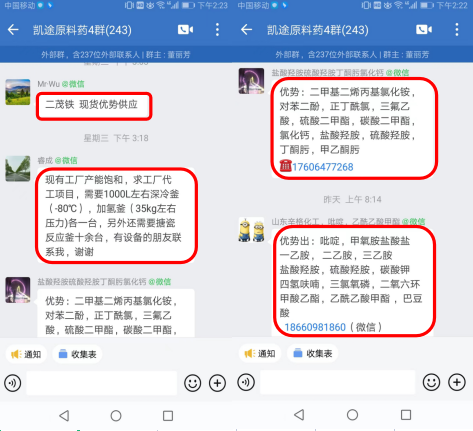Open the minions avatar profile
473x431 pixels.
(251, 230)
